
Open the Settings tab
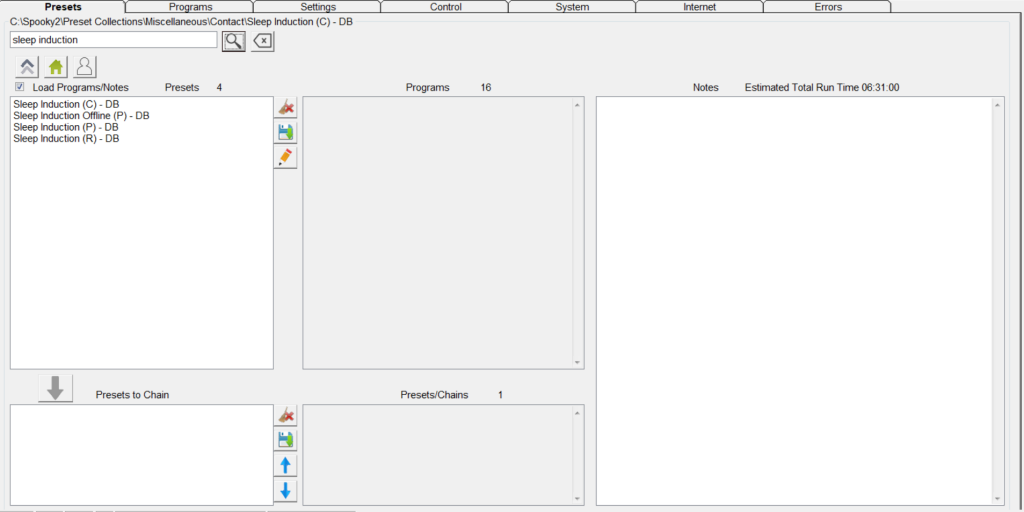click(318, 7)
